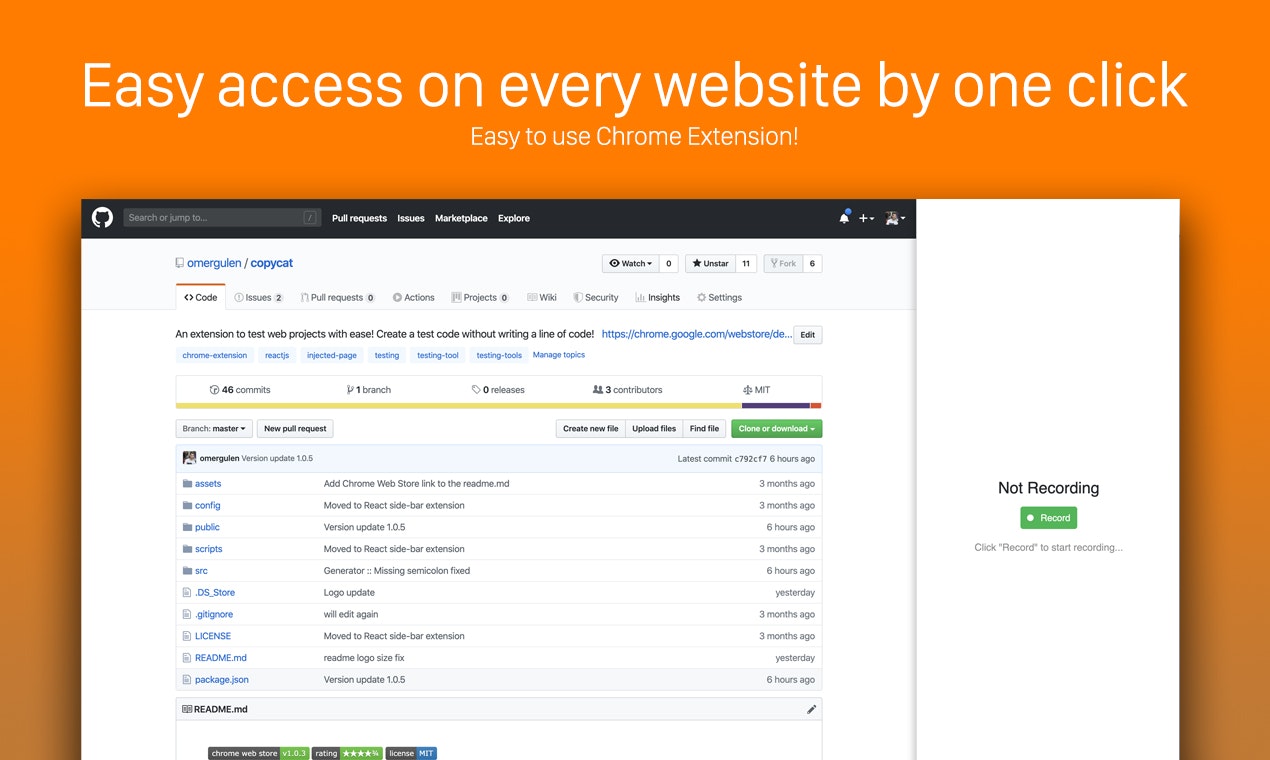Click the Edit description button
Viewport: 1270px width, 760px height.
click(x=808, y=335)
